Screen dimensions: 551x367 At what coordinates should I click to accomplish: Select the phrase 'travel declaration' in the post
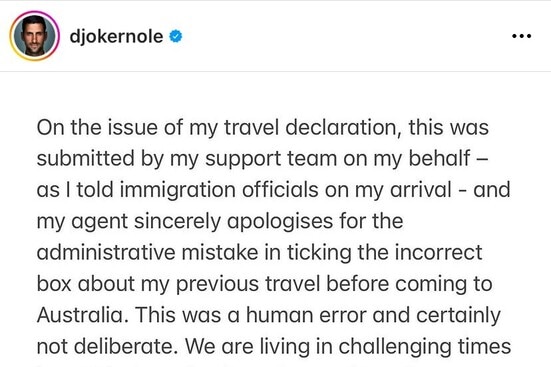tap(311, 127)
